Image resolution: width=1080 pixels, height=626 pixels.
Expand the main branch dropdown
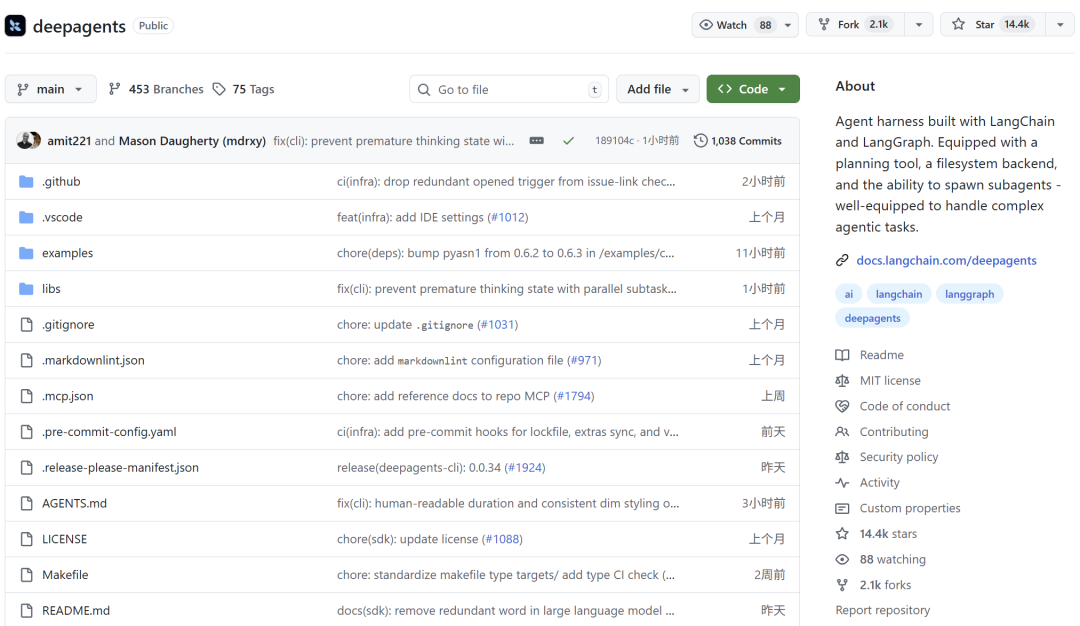(x=51, y=89)
